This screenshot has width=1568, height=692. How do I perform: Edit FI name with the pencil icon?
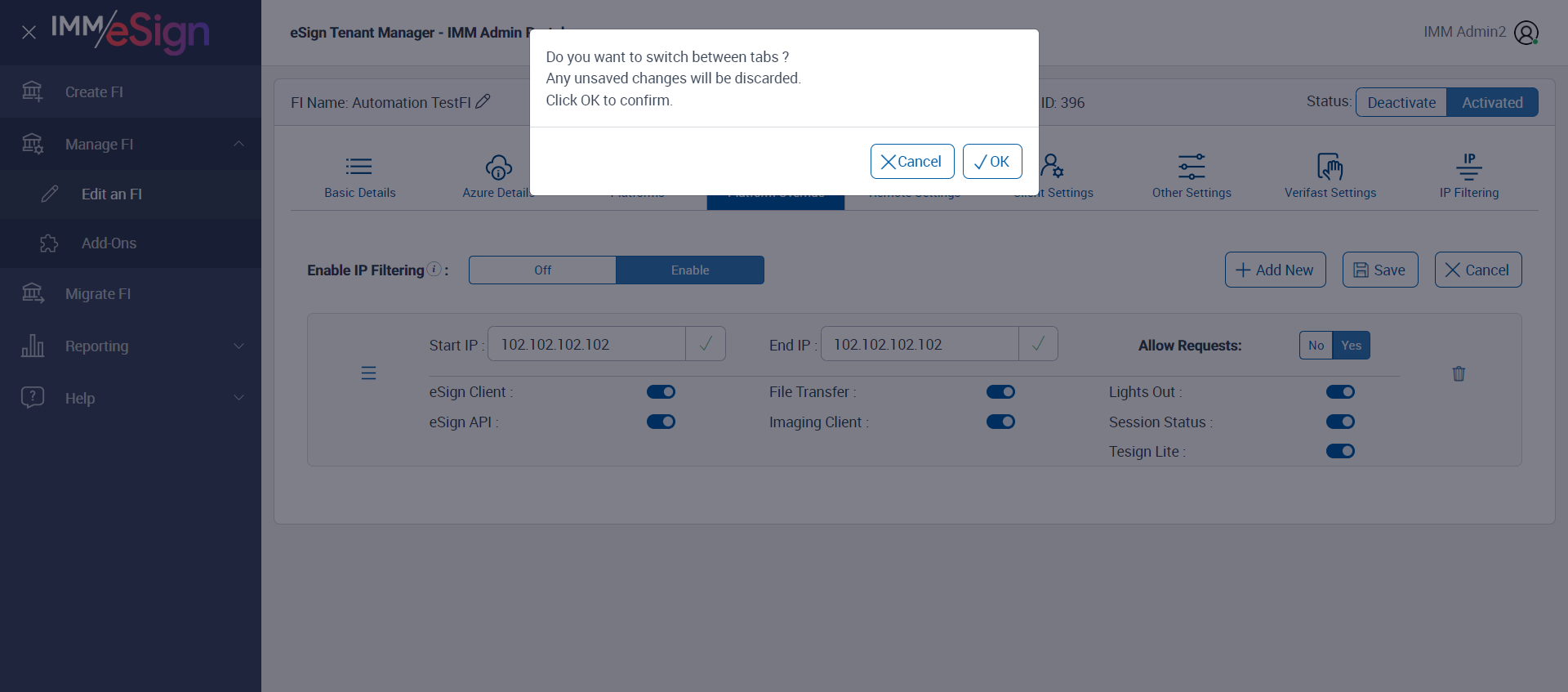point(483,101)
